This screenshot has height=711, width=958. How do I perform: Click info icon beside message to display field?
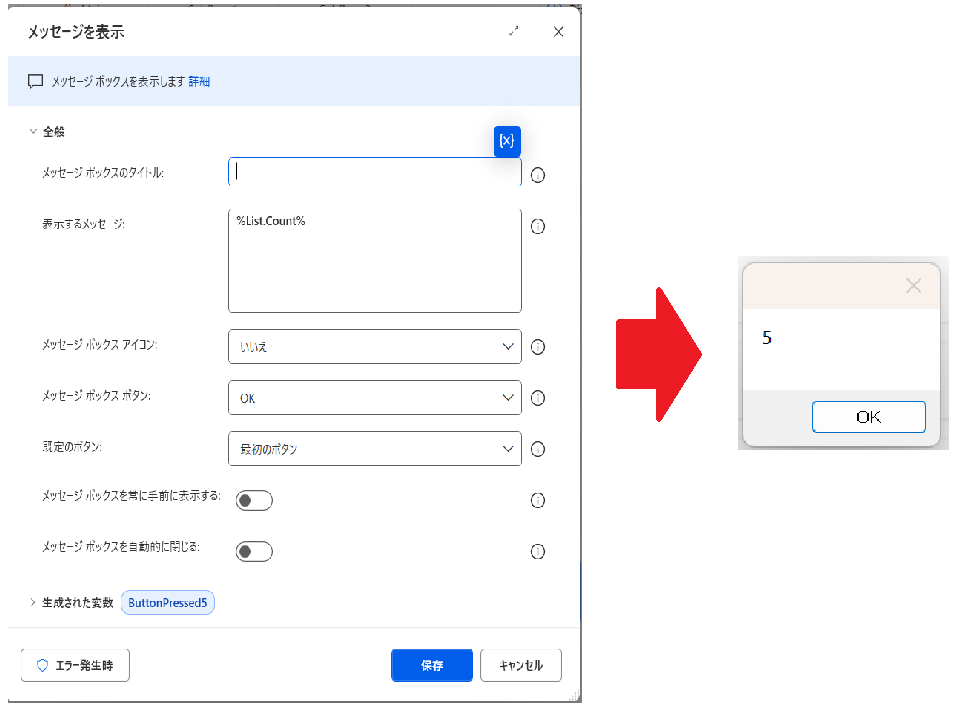pos(538,226)
